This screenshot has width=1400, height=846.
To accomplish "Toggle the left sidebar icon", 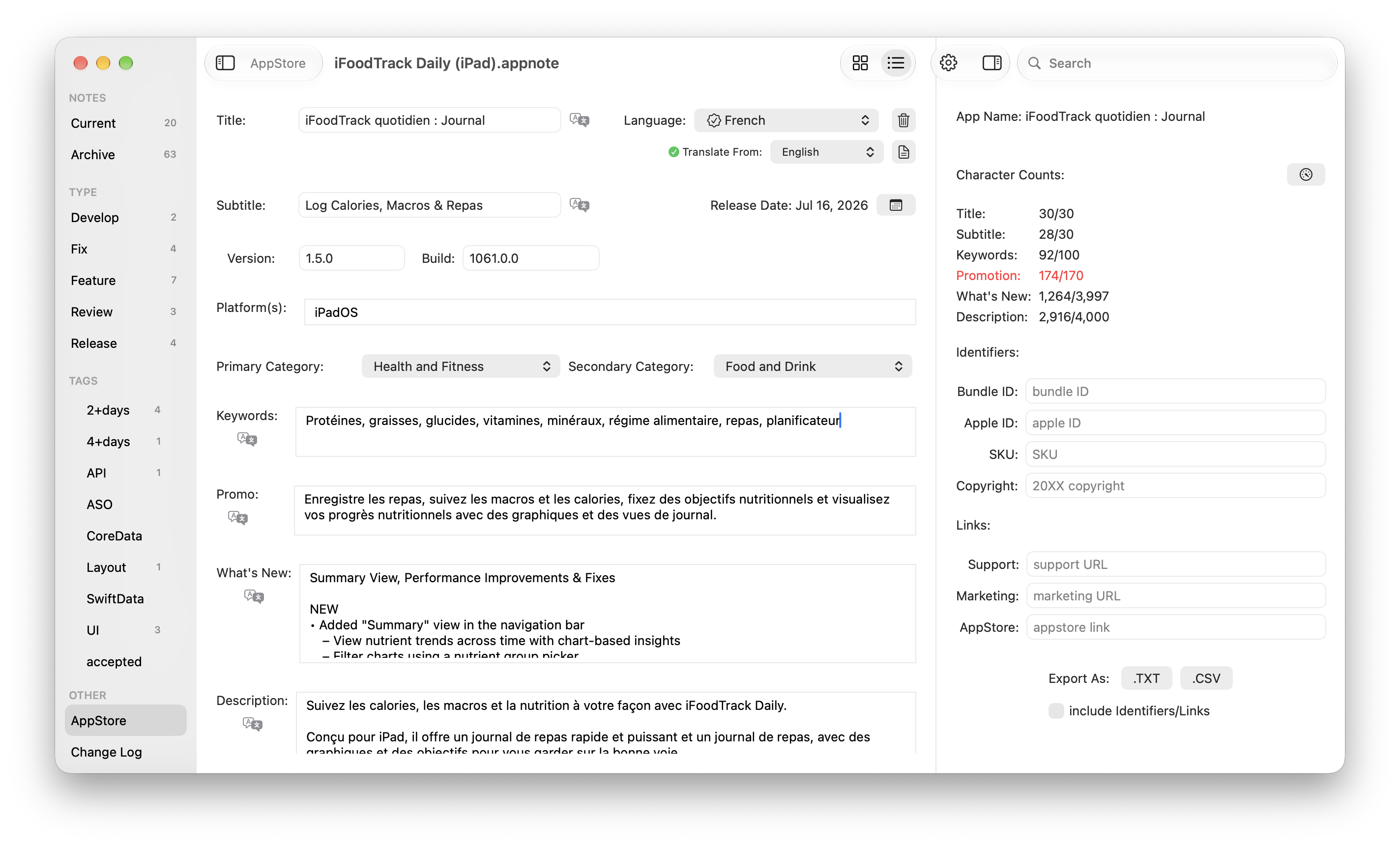I will [225, 63].
